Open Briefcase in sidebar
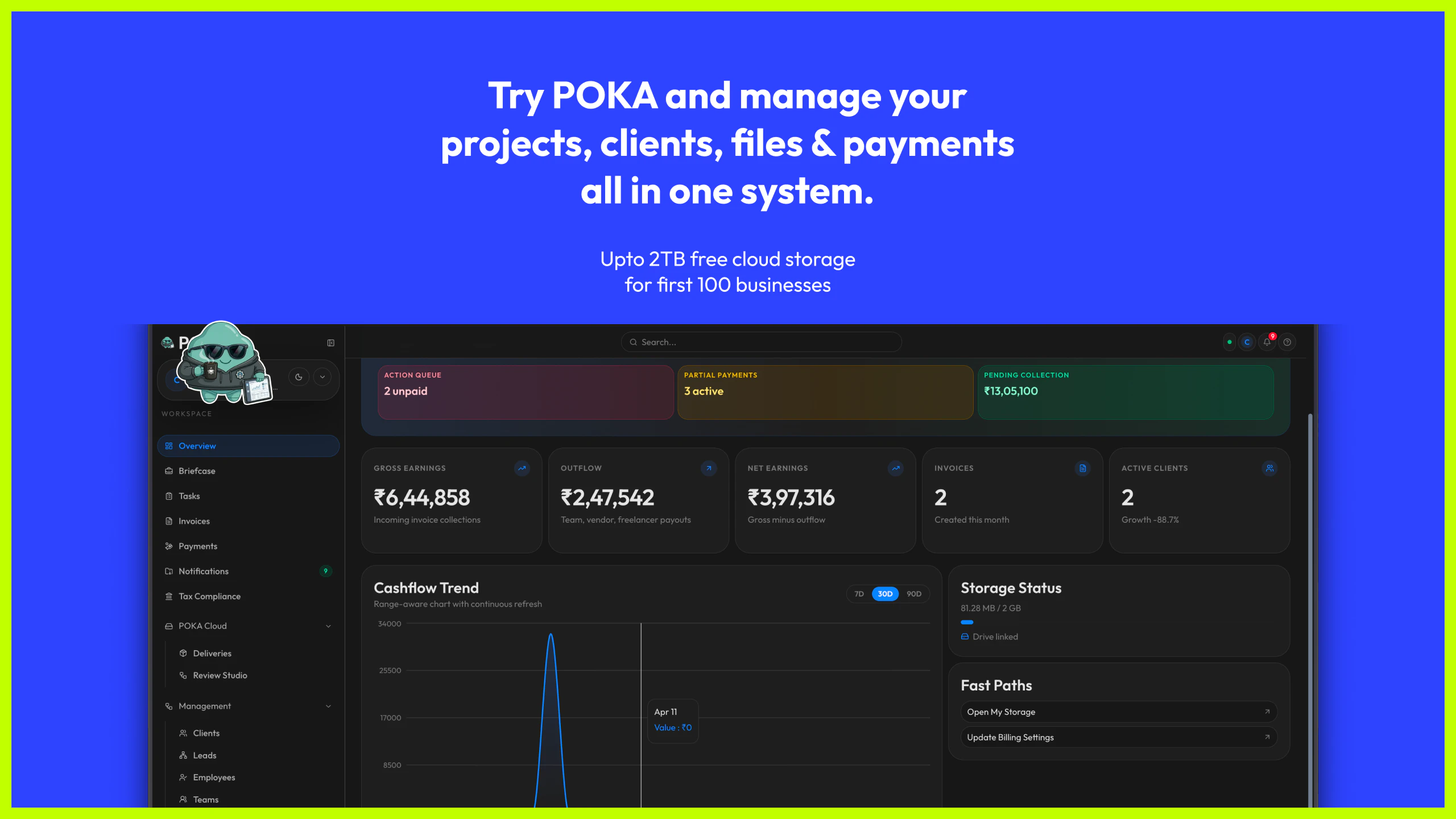Viewport: 1456px width, 819px height. [x=248, y=471]
